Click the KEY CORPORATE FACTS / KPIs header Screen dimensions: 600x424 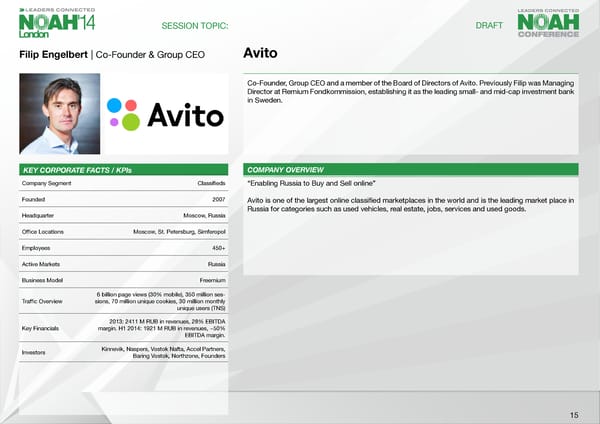pyautogui.click(x=75, y=169)
